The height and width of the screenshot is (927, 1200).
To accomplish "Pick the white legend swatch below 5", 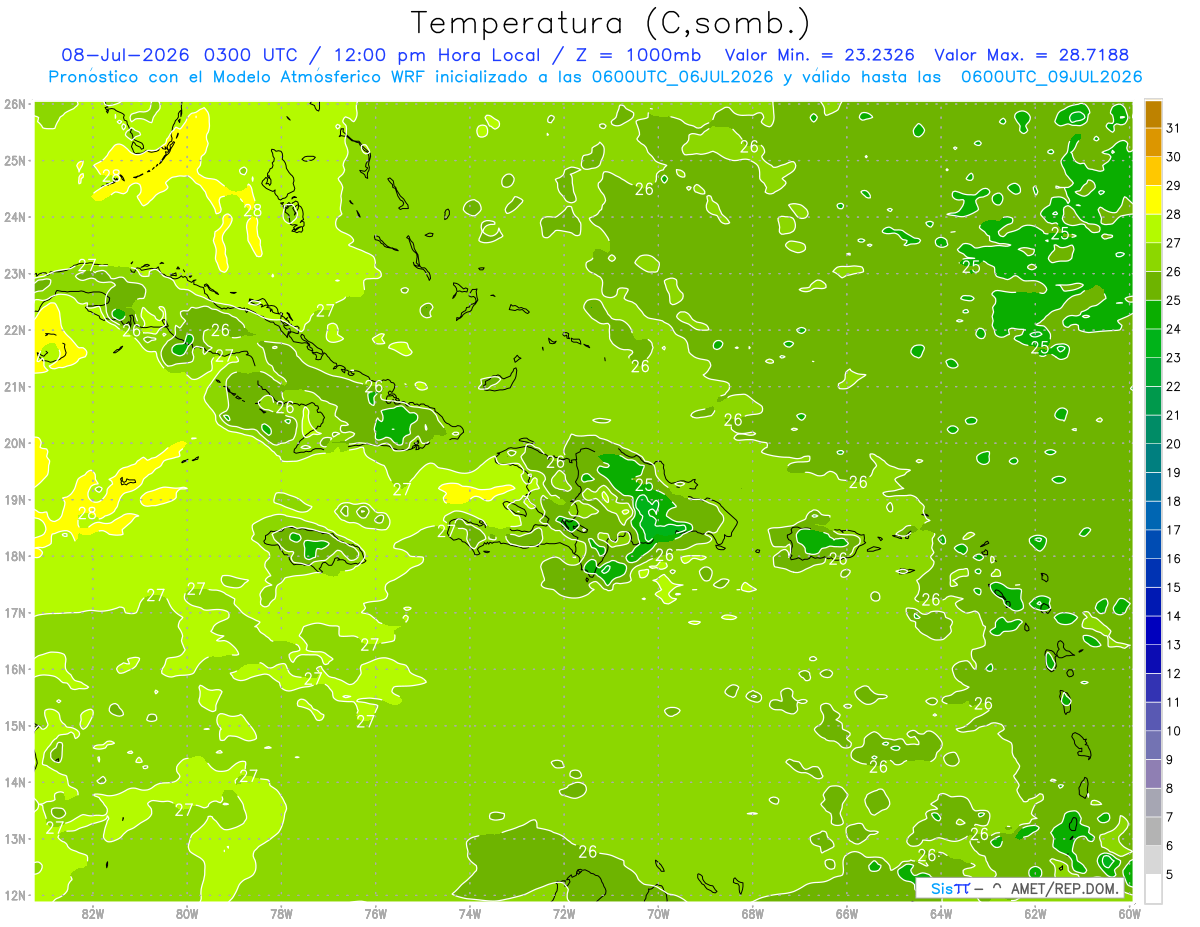I will pyautogui.click(x=1153, y=888).
